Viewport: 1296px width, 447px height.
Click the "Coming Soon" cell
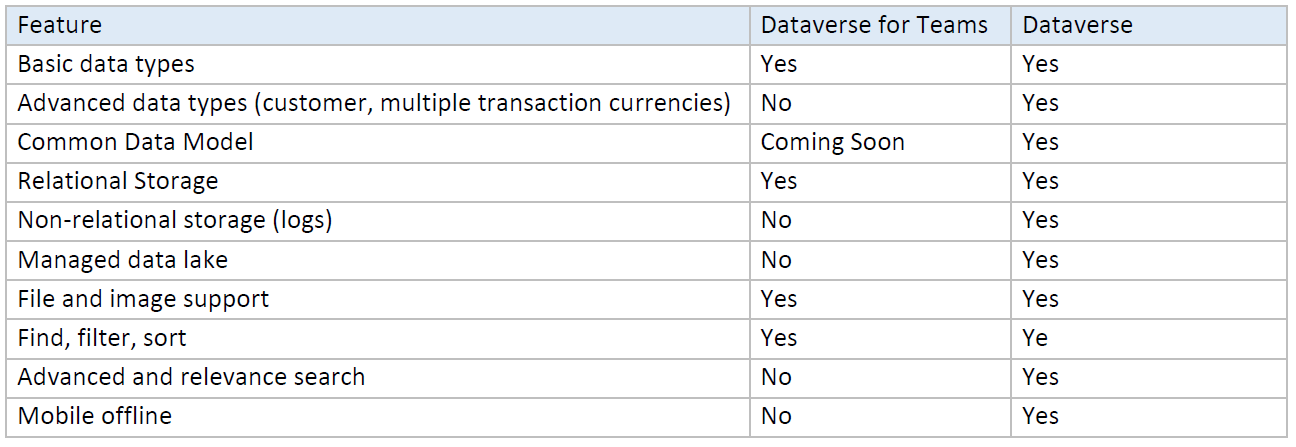832,142
